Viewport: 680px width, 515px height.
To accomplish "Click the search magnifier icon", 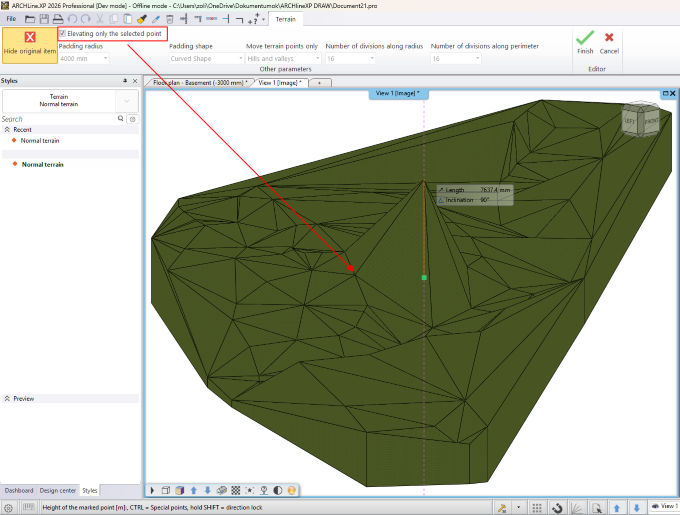I will (x=121, y=118).
